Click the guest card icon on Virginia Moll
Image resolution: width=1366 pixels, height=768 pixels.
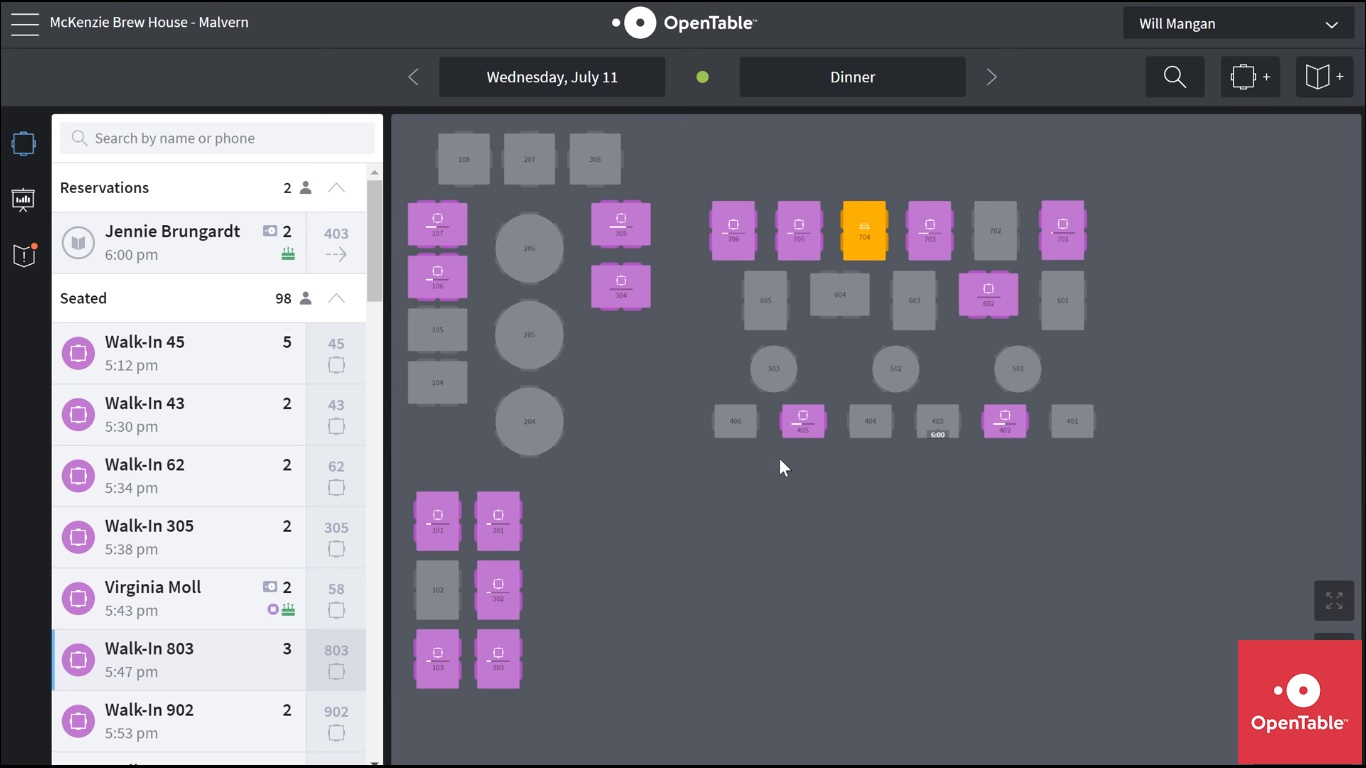270,587
